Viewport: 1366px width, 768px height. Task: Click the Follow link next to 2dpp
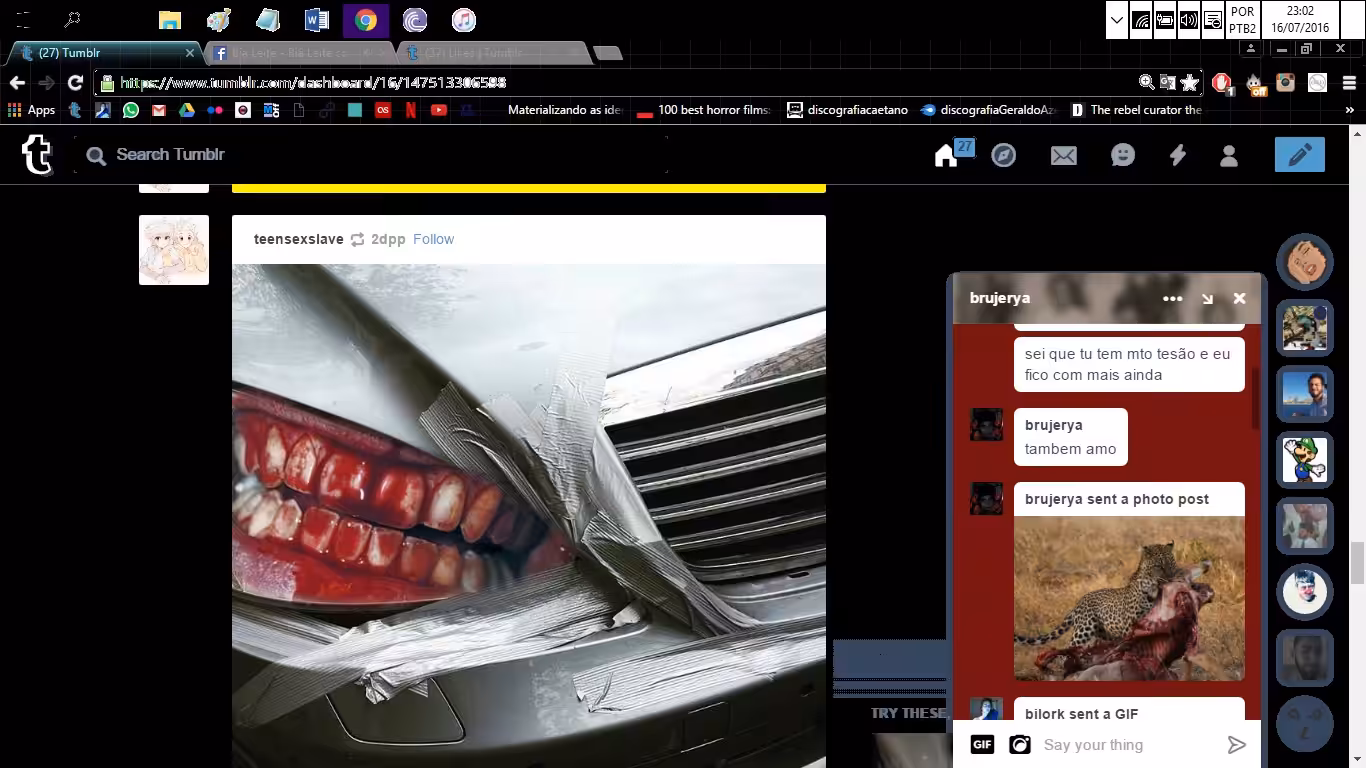click(x=433, y=239)
